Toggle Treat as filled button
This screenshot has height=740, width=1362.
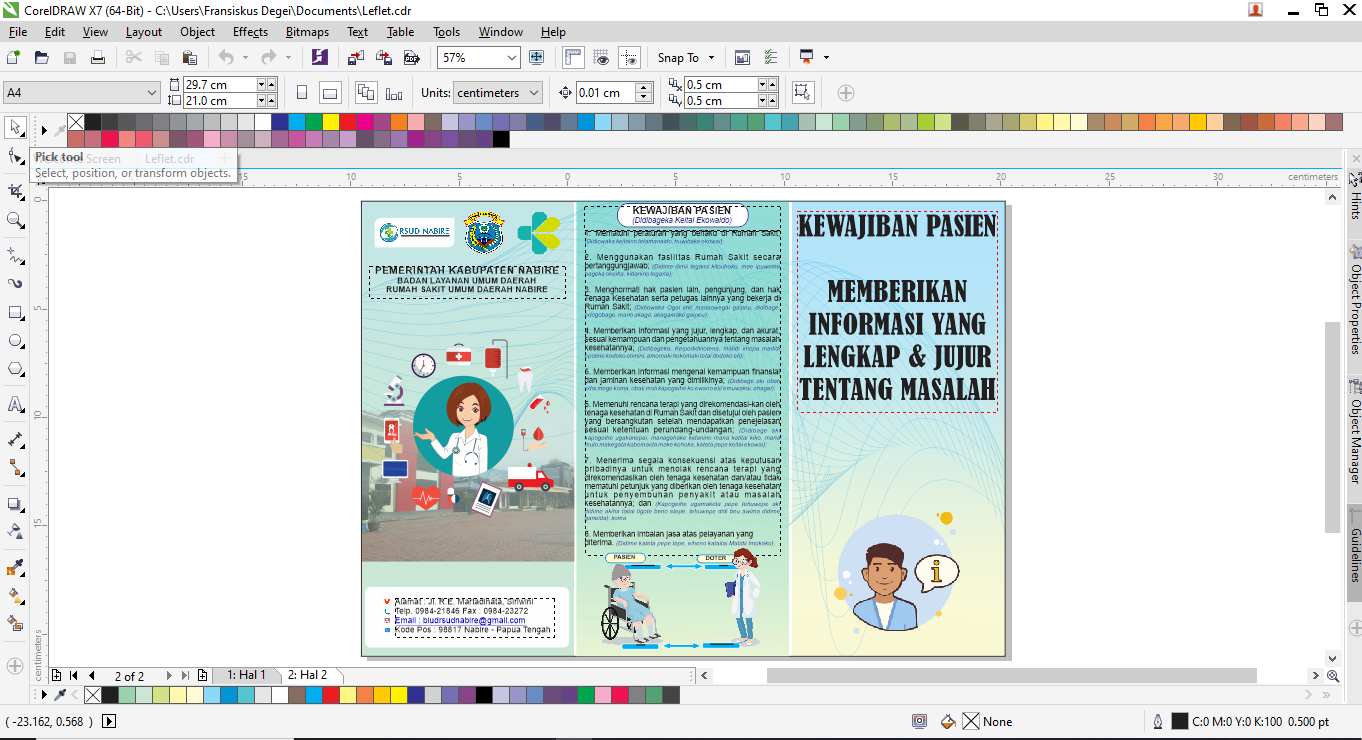[x=801, y=92]
